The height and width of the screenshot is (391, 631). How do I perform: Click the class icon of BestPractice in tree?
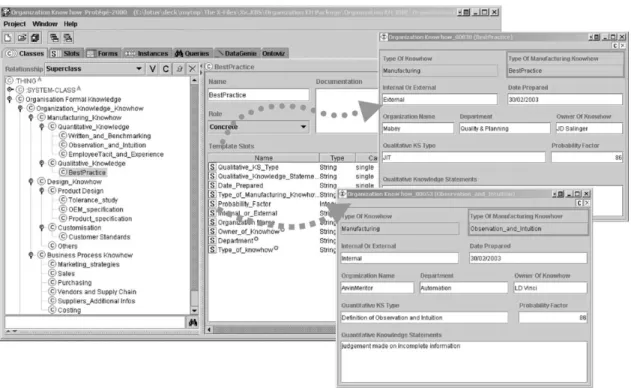click(63, 172)
